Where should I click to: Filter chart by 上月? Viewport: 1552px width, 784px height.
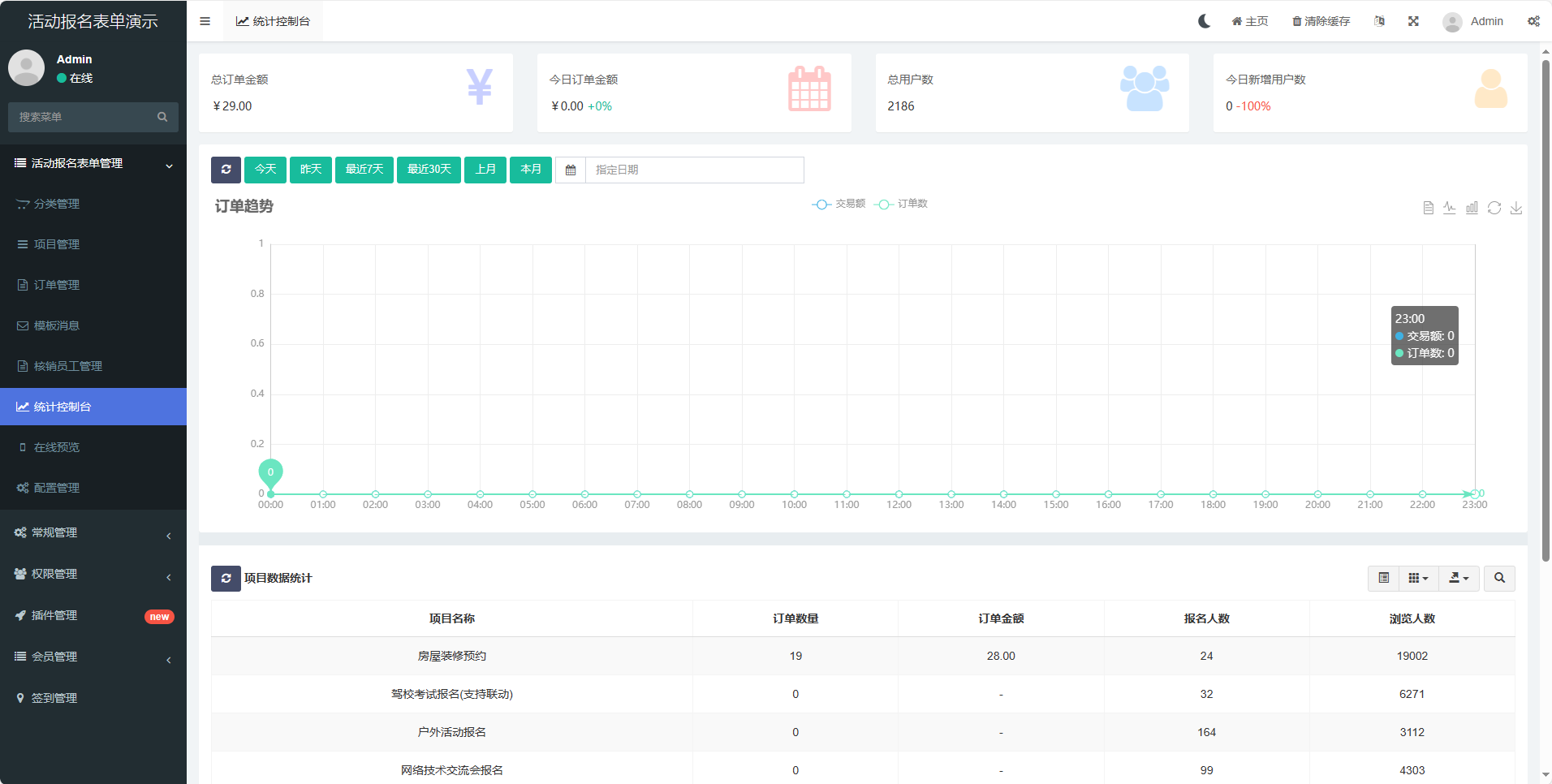(485, 170)
